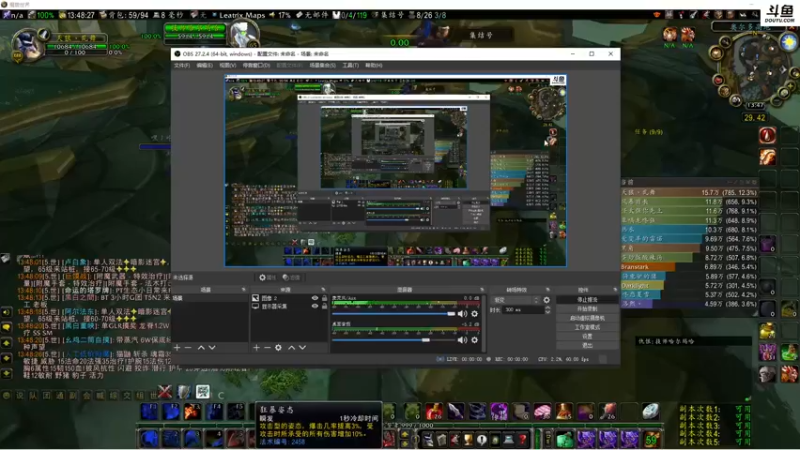Adjust the 桌面音频 volume slider
The image size is (800, 450).
click(x=393, y=340)
